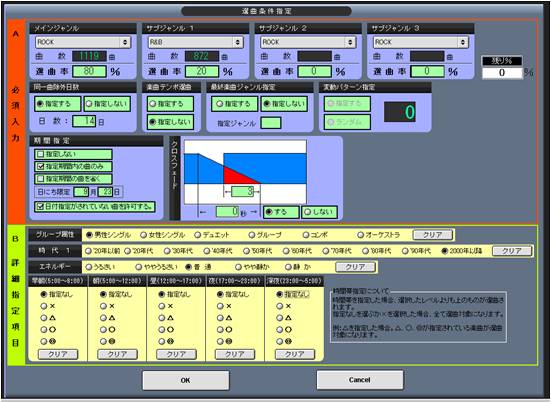Click the day field showing 23

105,192
